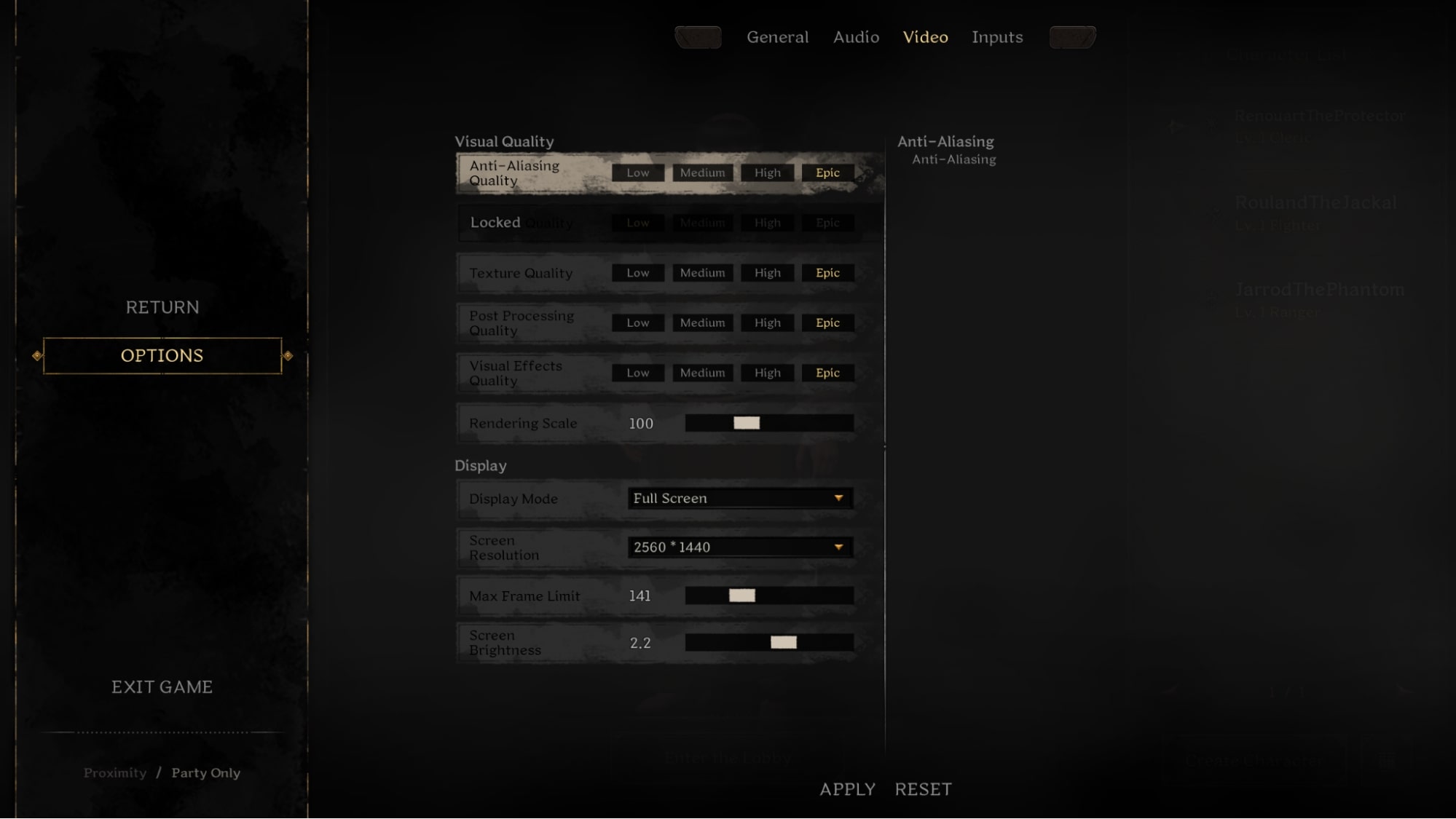The image size is (1456, 819).
Task: Select Epic quality for Visual Effects Quality
Action: (x=826, y=372)
